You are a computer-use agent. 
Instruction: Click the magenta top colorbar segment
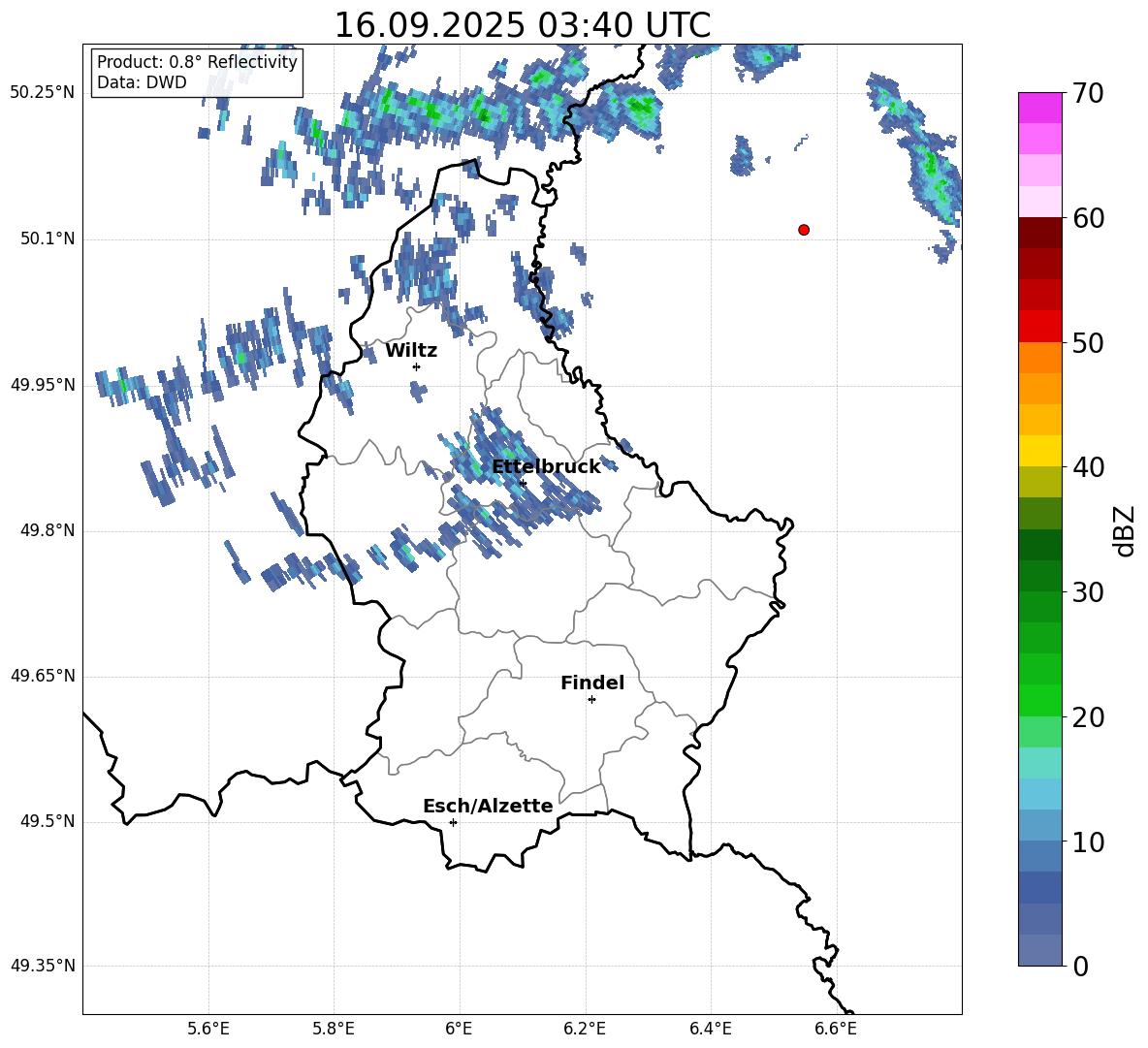(x=1040, y=108)
